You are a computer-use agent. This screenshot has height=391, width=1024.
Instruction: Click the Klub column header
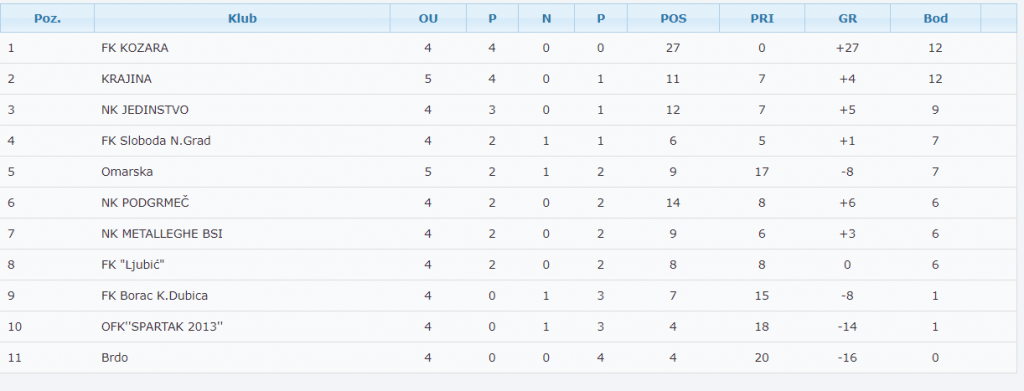click(242, 18)
